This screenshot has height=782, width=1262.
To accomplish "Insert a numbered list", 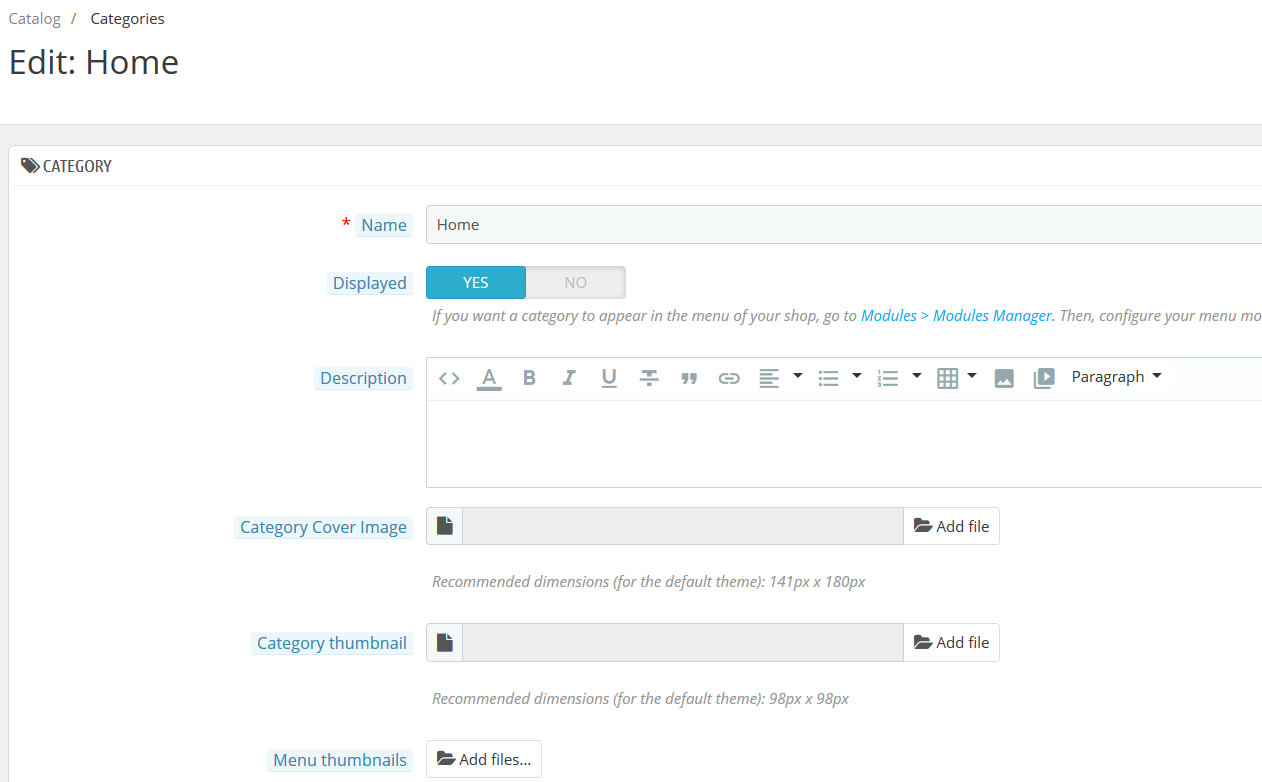I will [x=887, y=378].
